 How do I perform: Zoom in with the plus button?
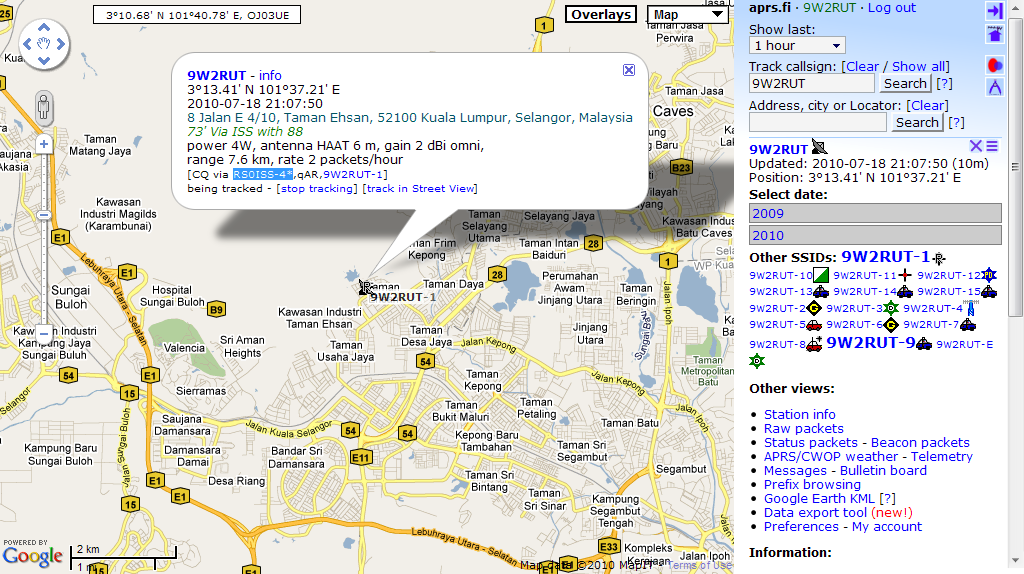[44, 144]
